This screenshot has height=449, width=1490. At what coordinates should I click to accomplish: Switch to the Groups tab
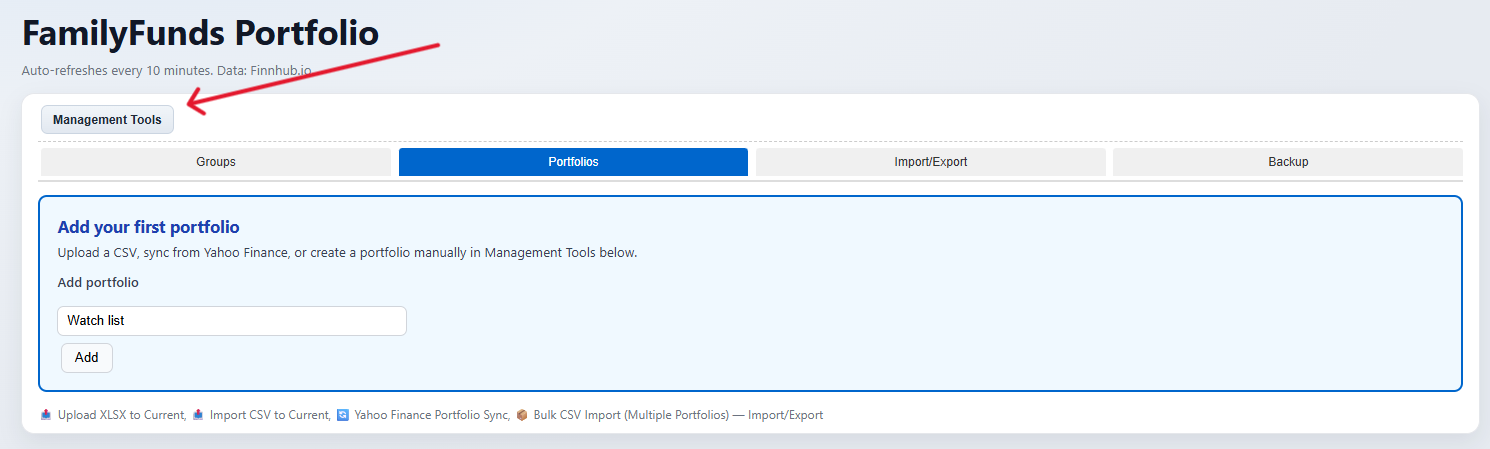pyautogui.click(x=216, y=162)
